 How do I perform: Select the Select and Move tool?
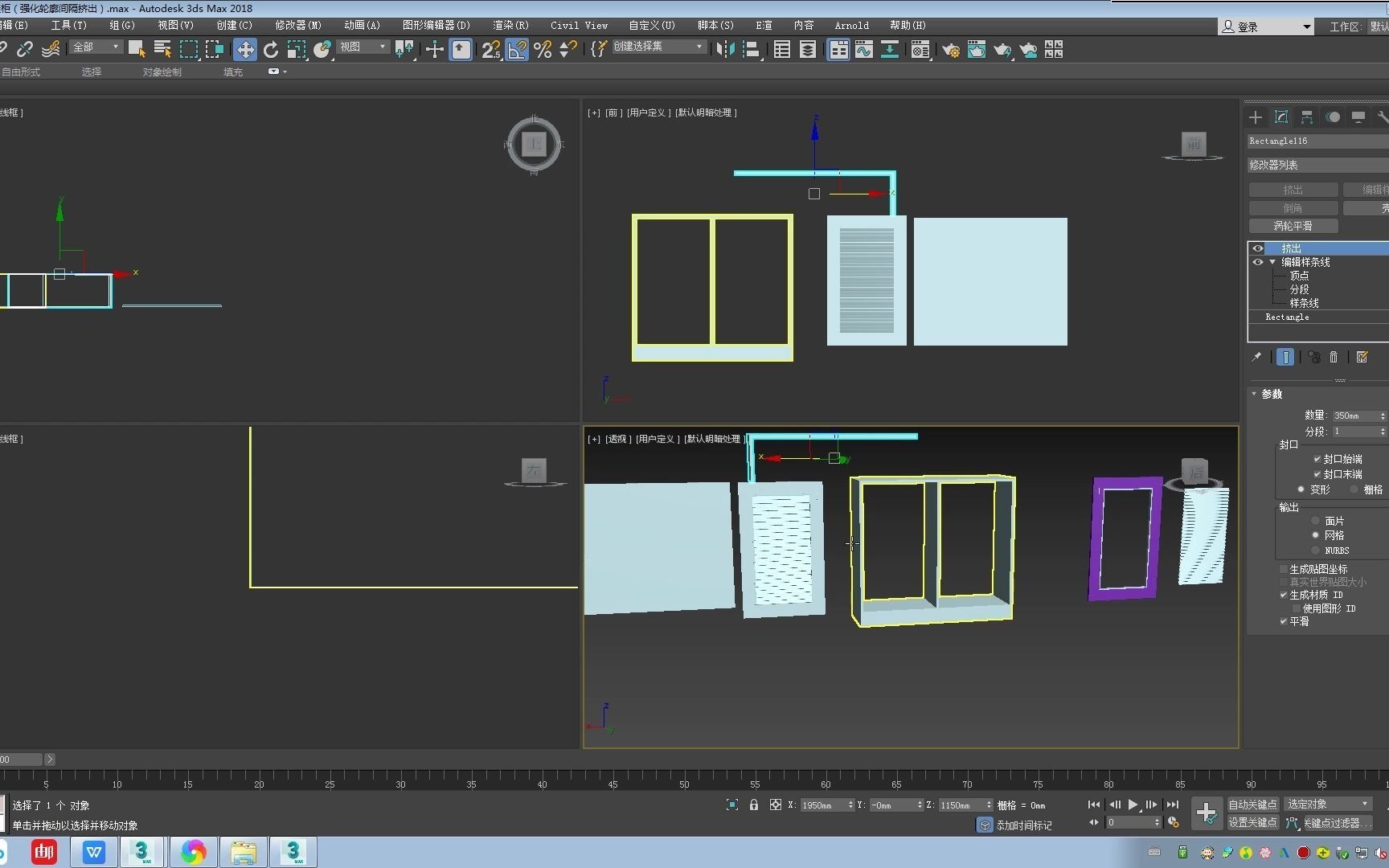(x=245, y=50)
